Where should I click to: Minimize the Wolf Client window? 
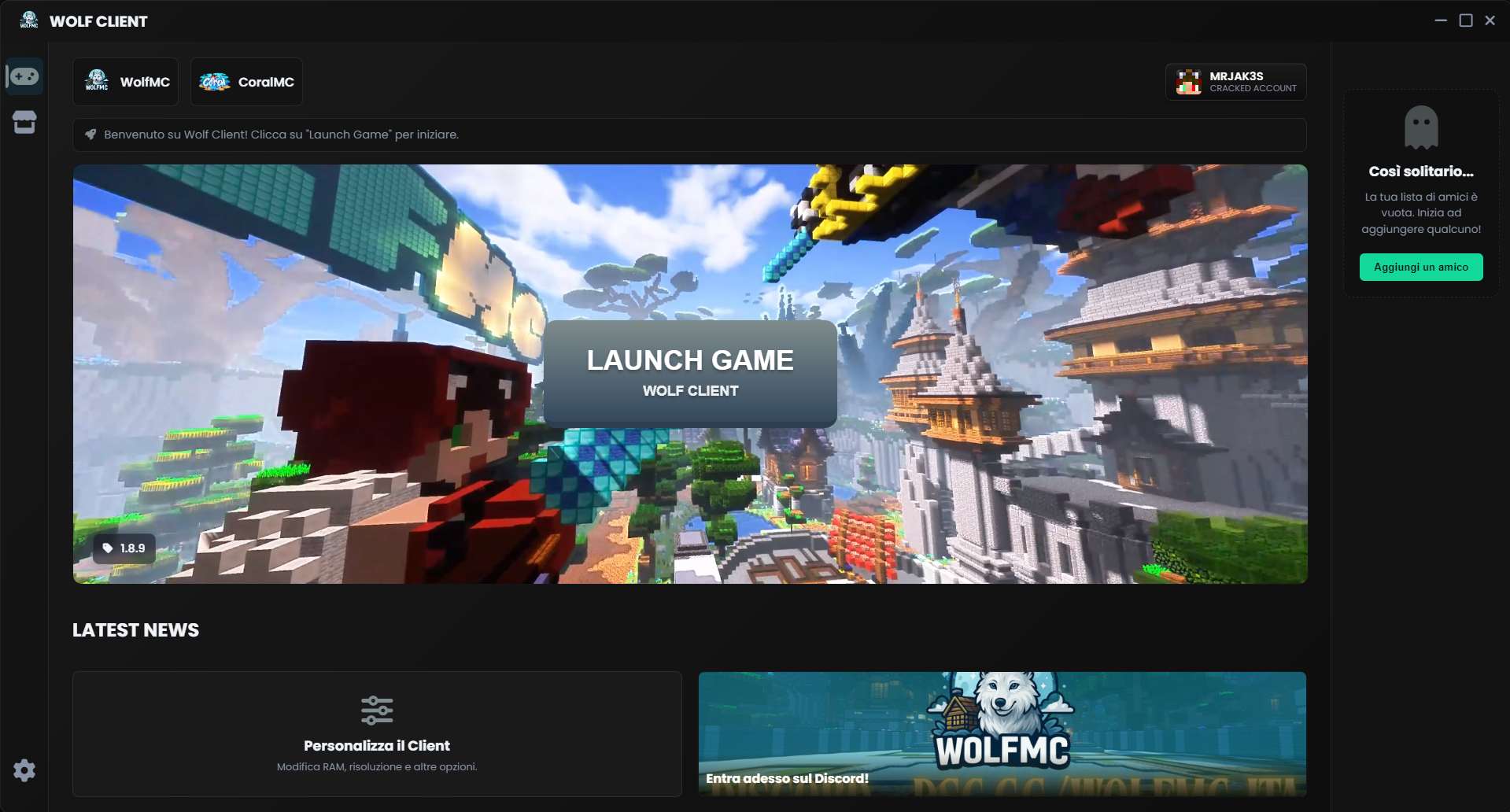click(x=1441, y=20)
